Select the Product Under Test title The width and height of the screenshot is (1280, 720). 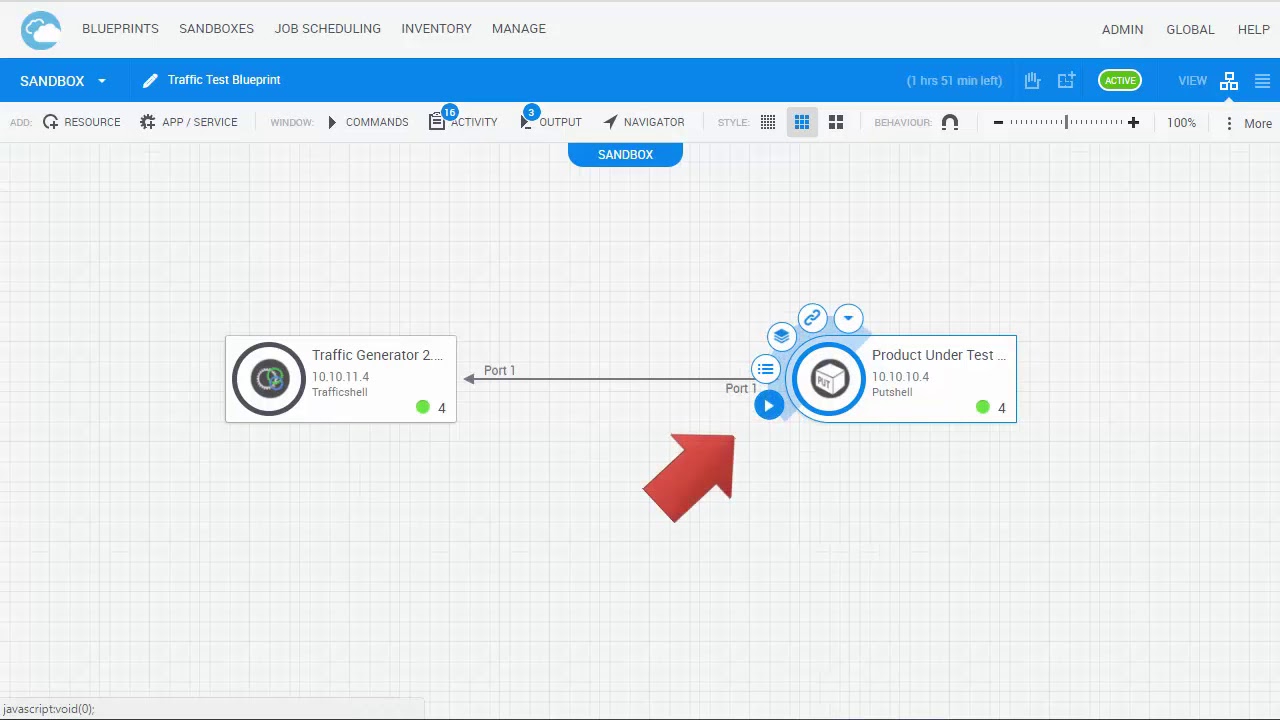[938, 355]
